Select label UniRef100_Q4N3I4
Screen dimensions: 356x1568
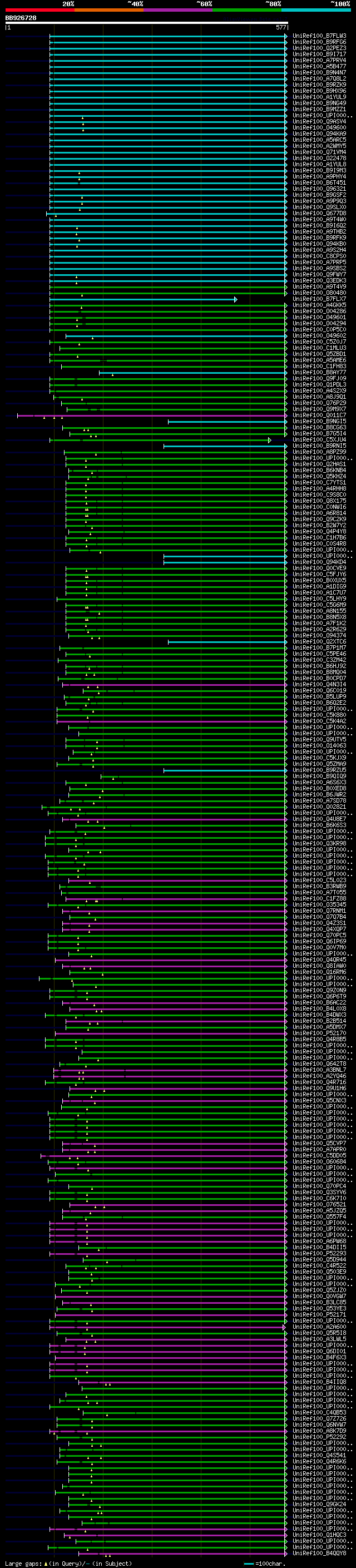point(319,684)
